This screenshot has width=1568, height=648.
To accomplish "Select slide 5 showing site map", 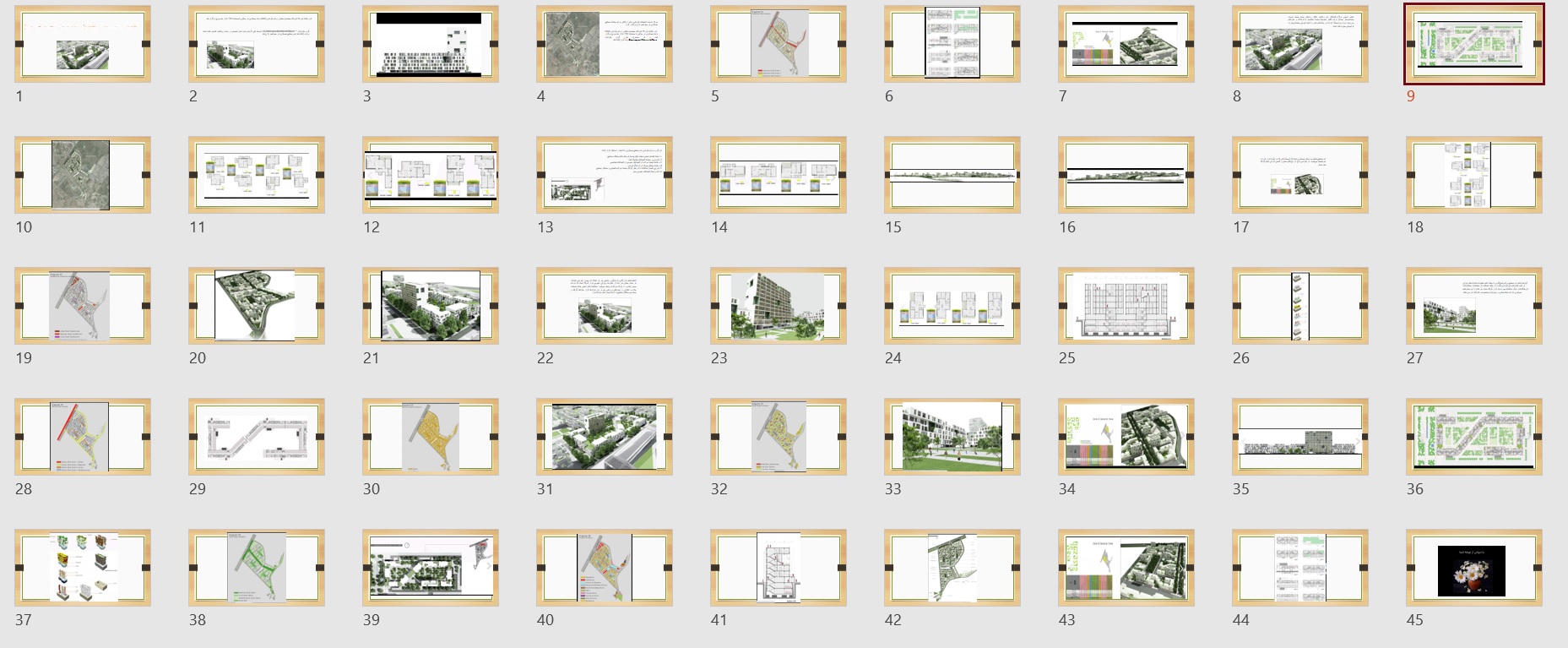I will click(779, 44).
